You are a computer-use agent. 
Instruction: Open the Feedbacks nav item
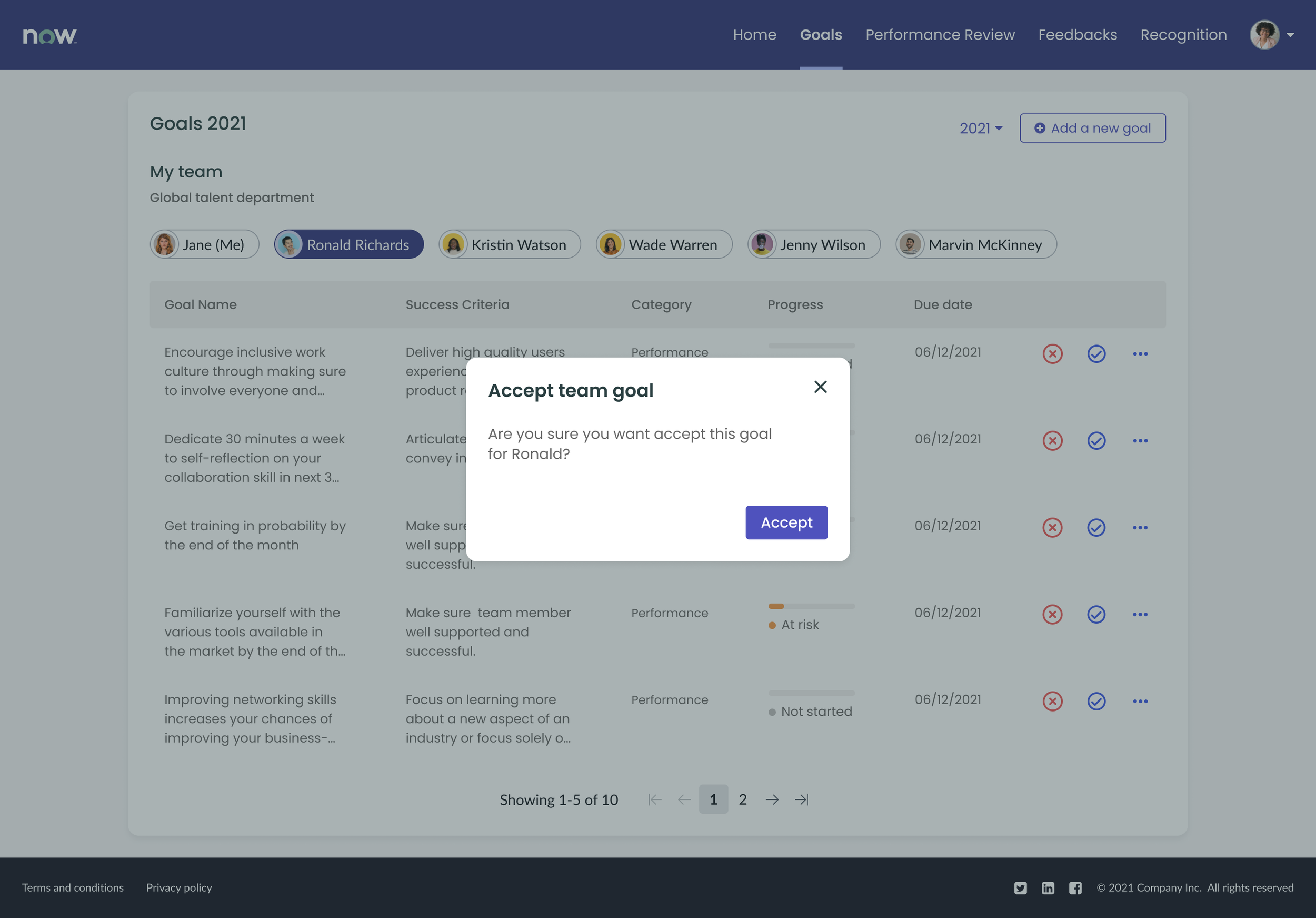(1077, 35)
